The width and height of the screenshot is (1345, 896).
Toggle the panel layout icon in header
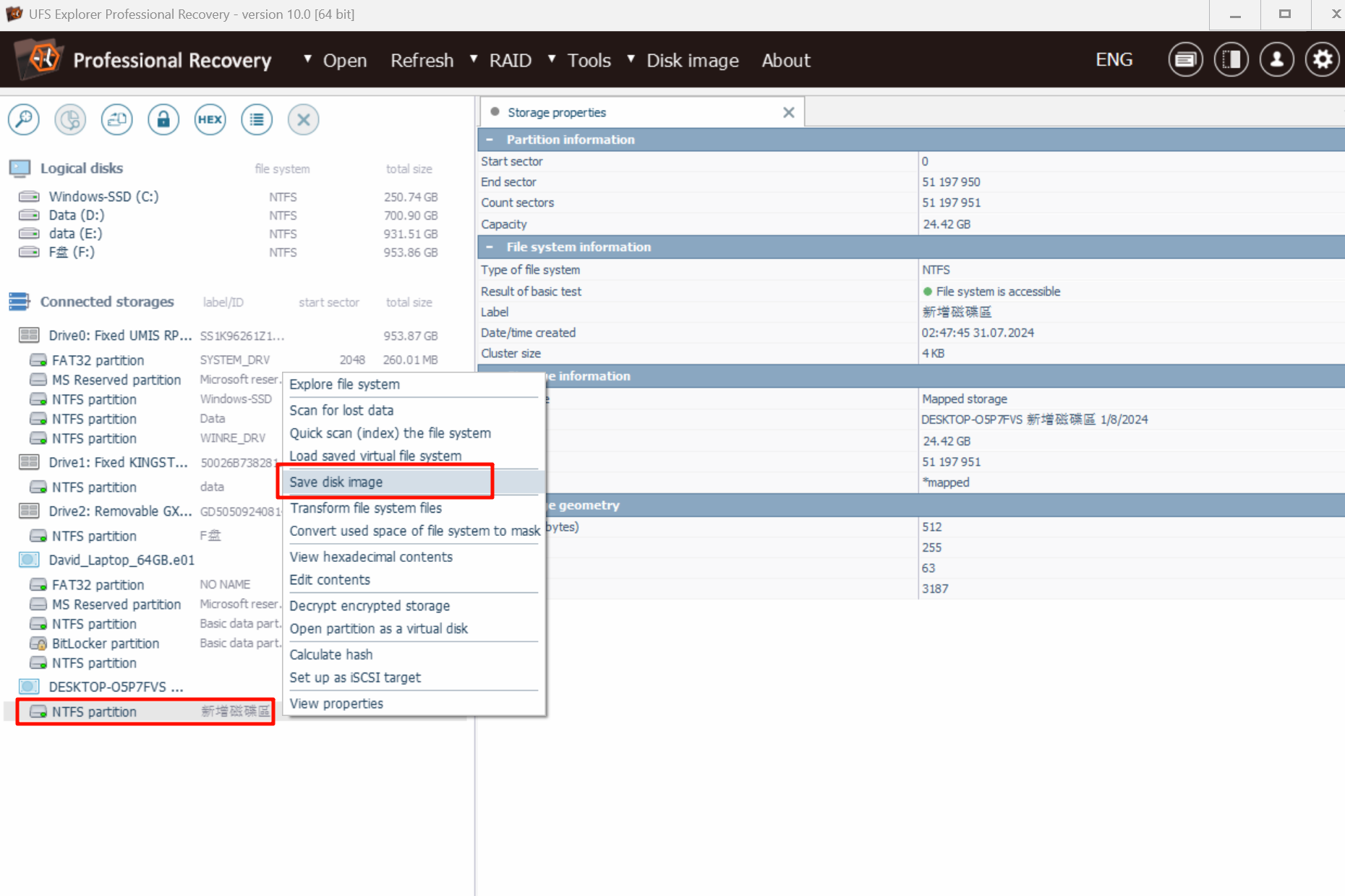pos(1231,60)
